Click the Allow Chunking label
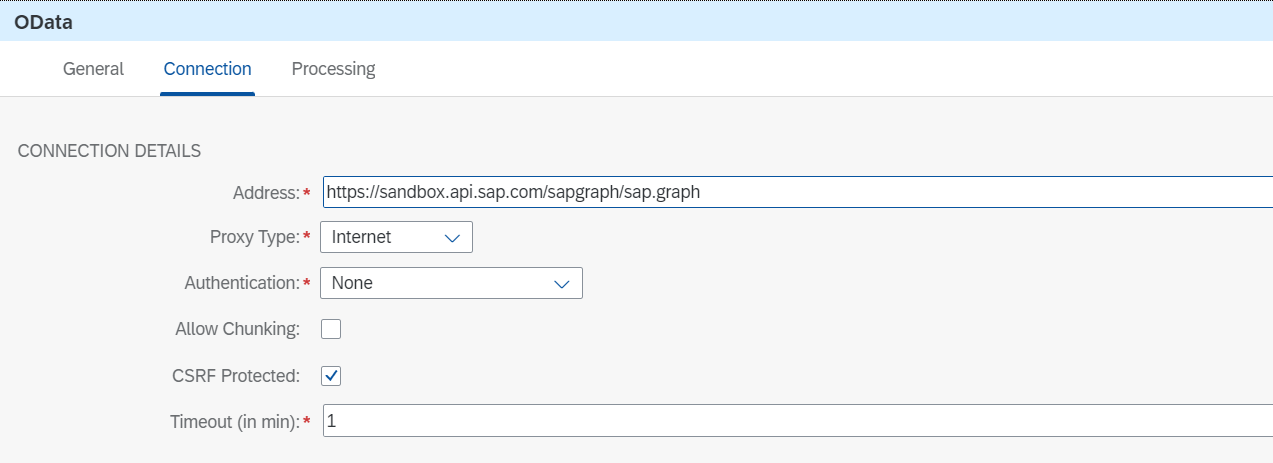Viewport: 1273px width, 463px height. coord(237,329)
